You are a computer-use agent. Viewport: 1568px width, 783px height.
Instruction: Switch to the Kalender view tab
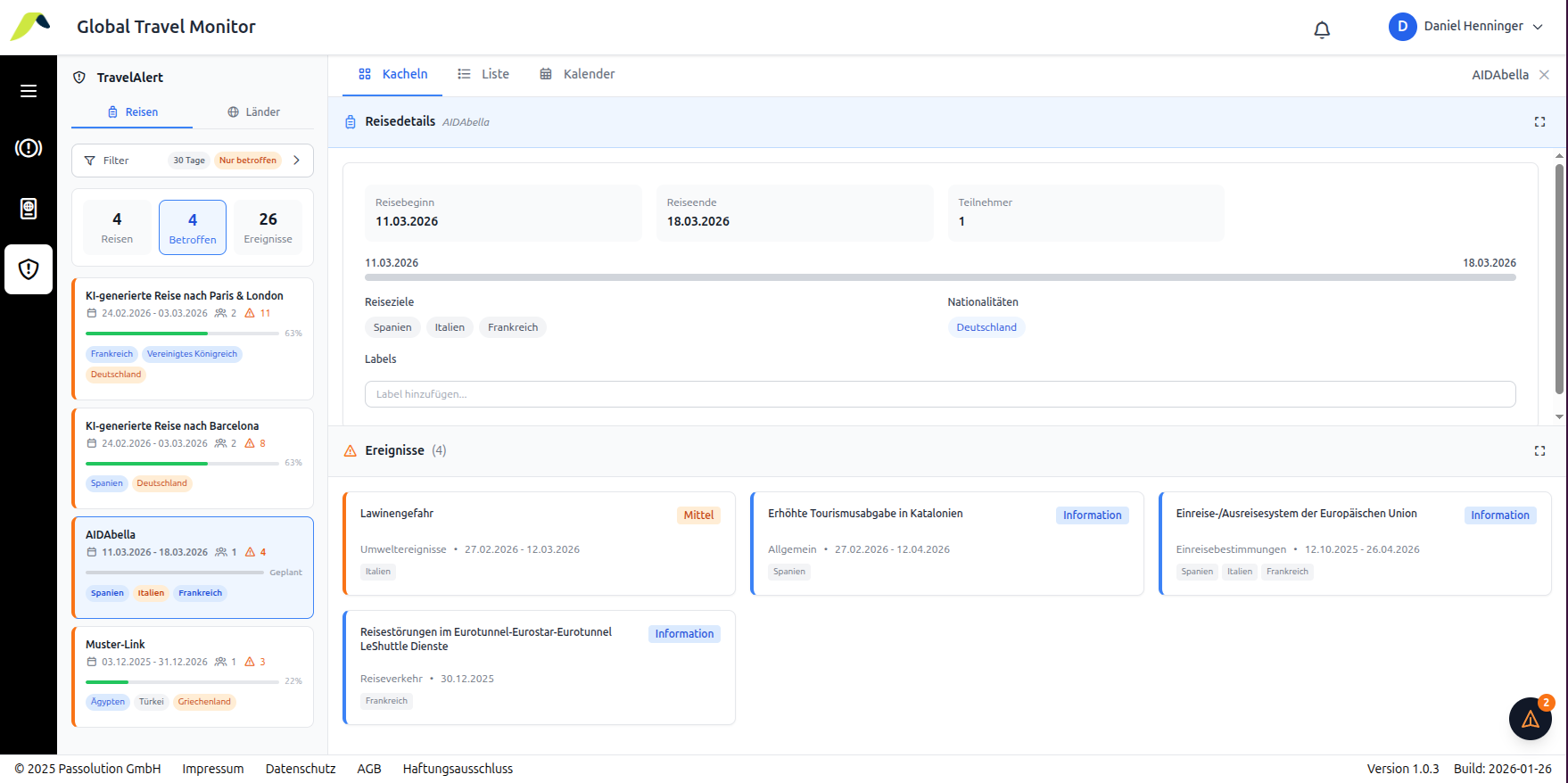click(577, 74)
